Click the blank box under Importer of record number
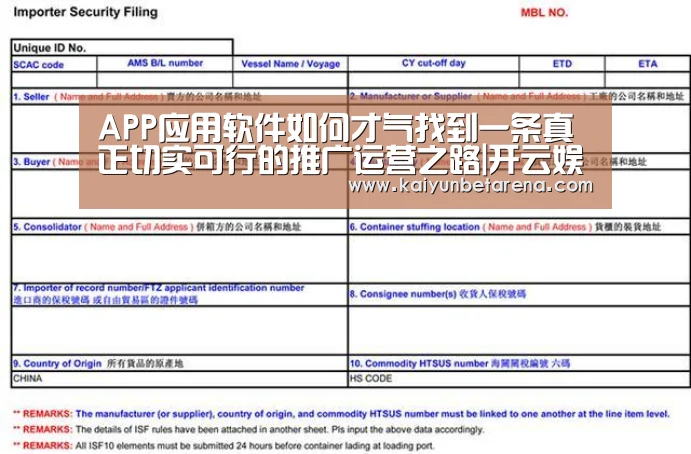Screen dimensions: 691x454 180,330
